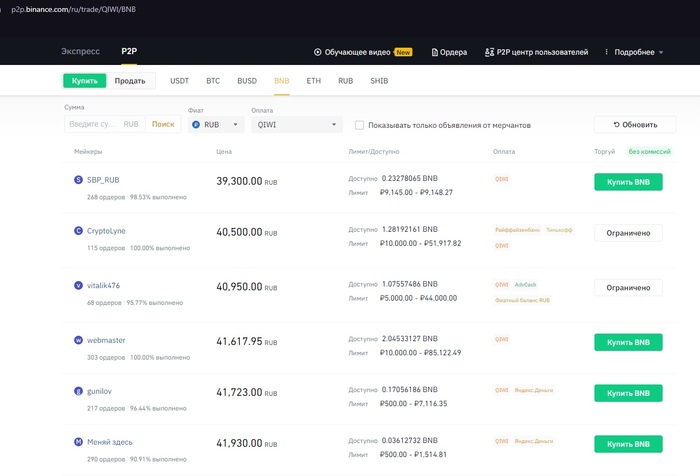This screenshot has width=700, height=476.
Task: Toggle merchants-only ads checkbox
Action: point(359,125)
